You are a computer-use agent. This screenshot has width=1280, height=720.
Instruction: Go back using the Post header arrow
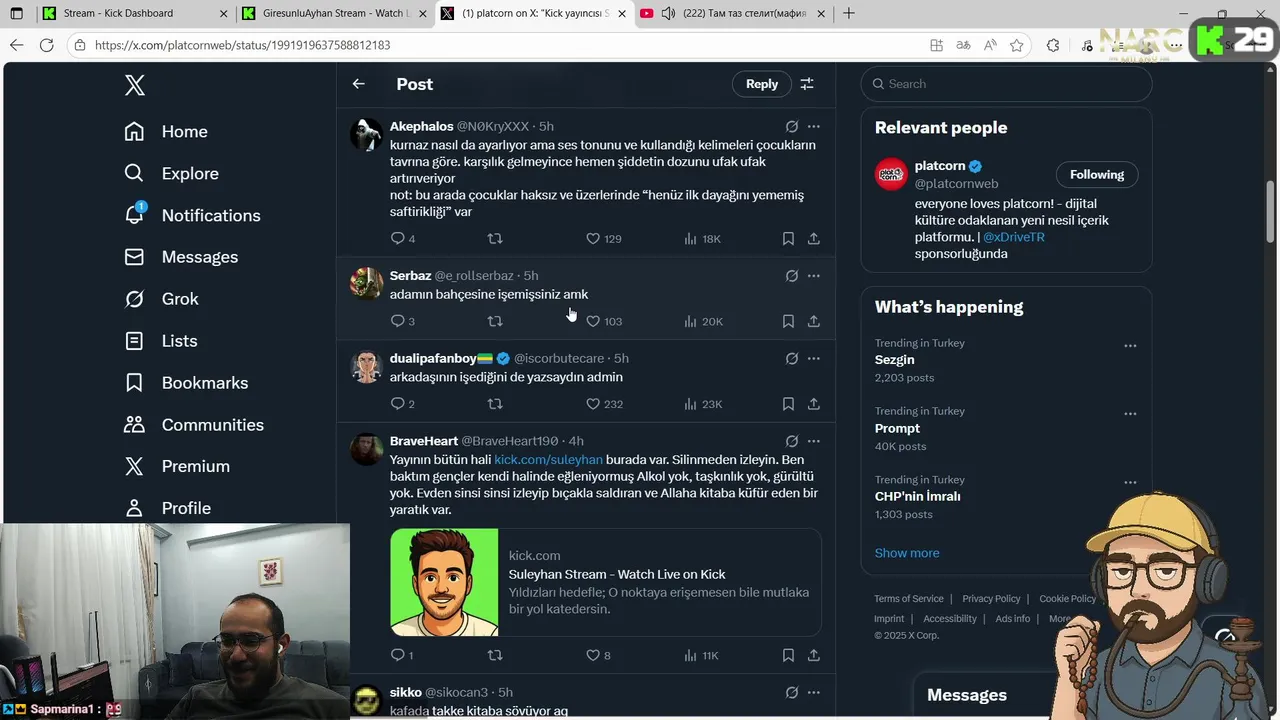point(358,84)
